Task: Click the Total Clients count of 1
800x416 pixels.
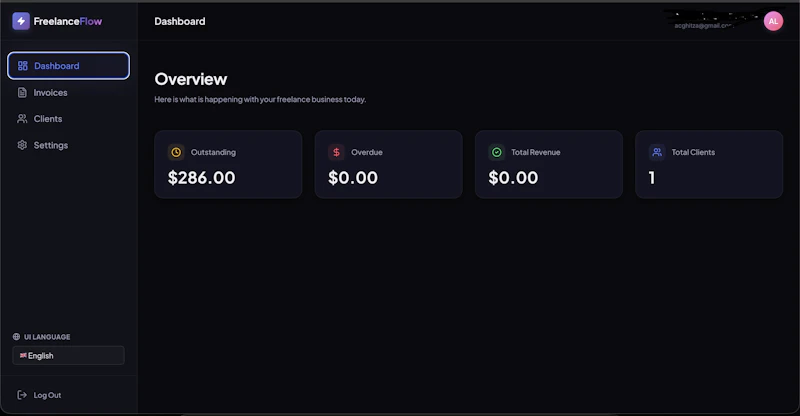Action: pyautogui.click(x=652, y=178)
